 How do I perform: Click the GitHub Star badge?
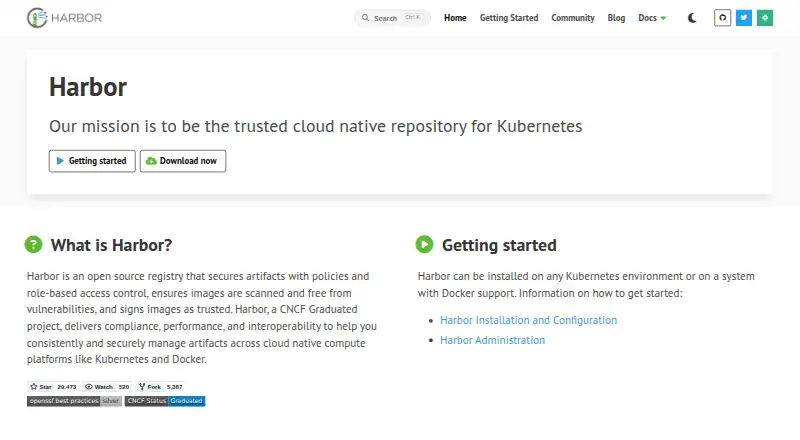point(53,387)
